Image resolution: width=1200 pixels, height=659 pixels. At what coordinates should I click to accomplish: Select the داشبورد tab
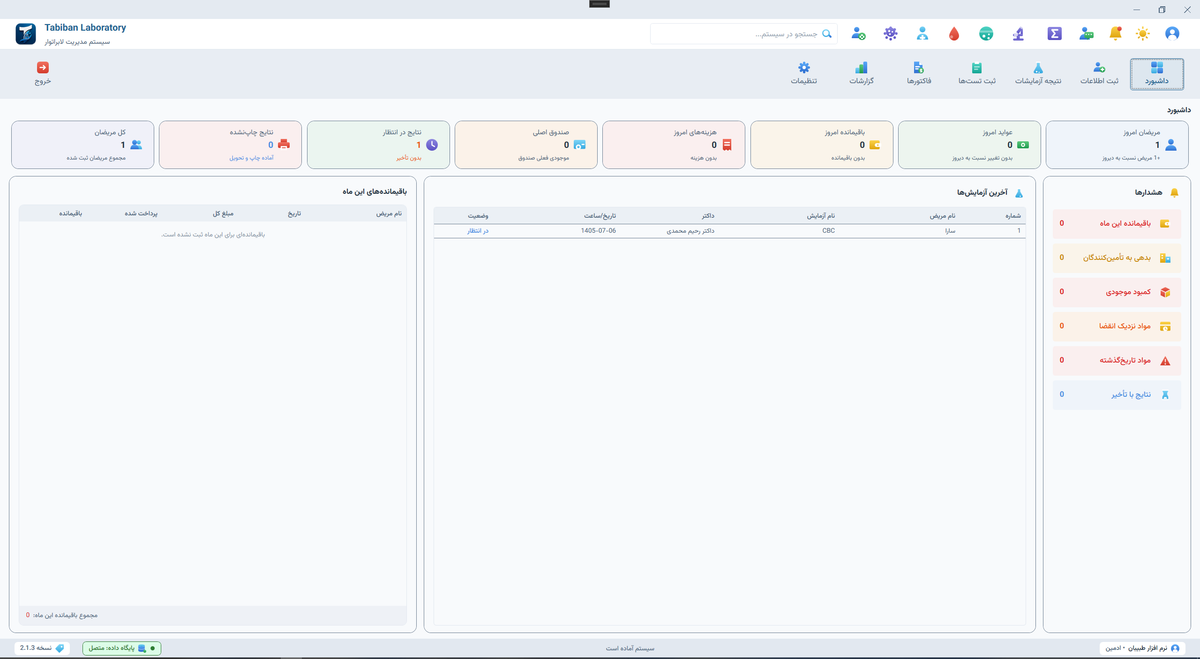click(x=1156, y=74)
